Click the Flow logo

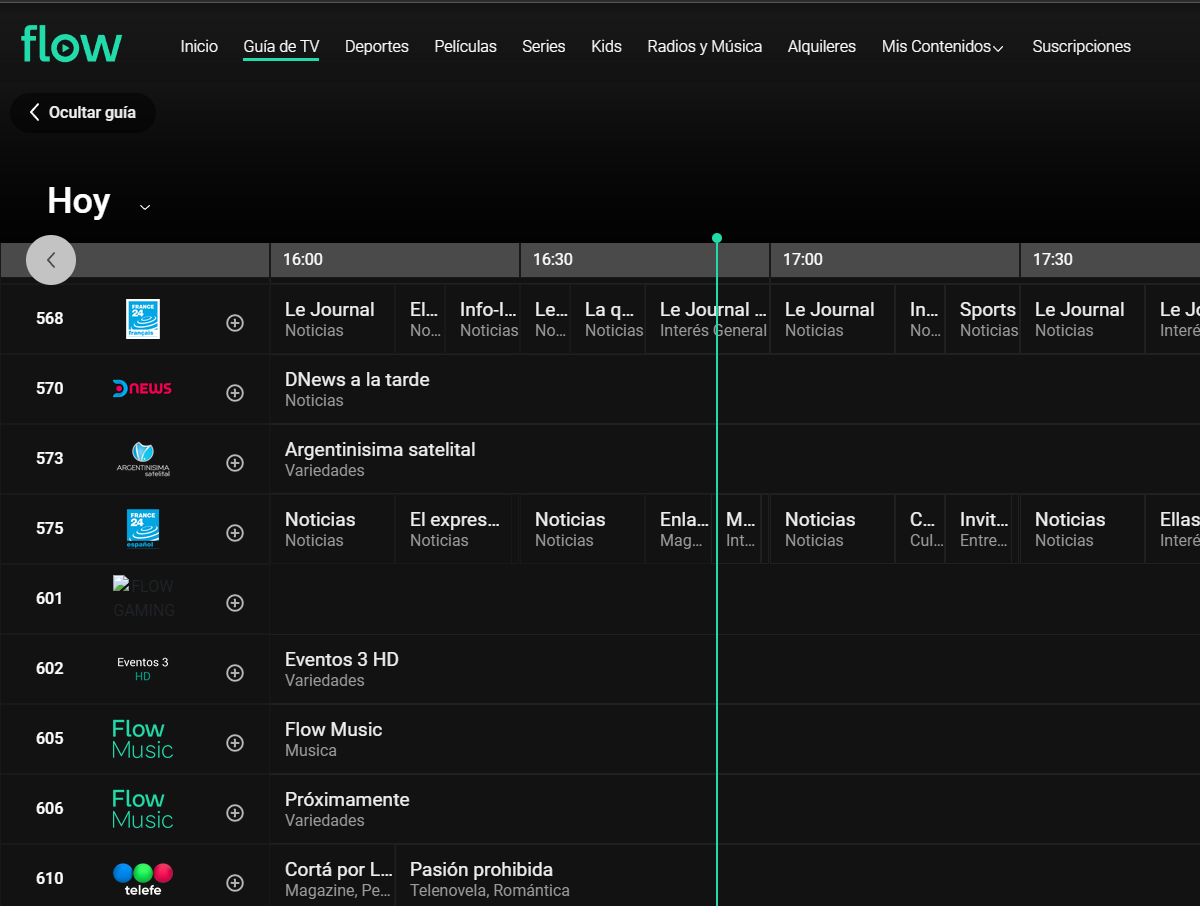pyautogui.click(x=72, y=45)
